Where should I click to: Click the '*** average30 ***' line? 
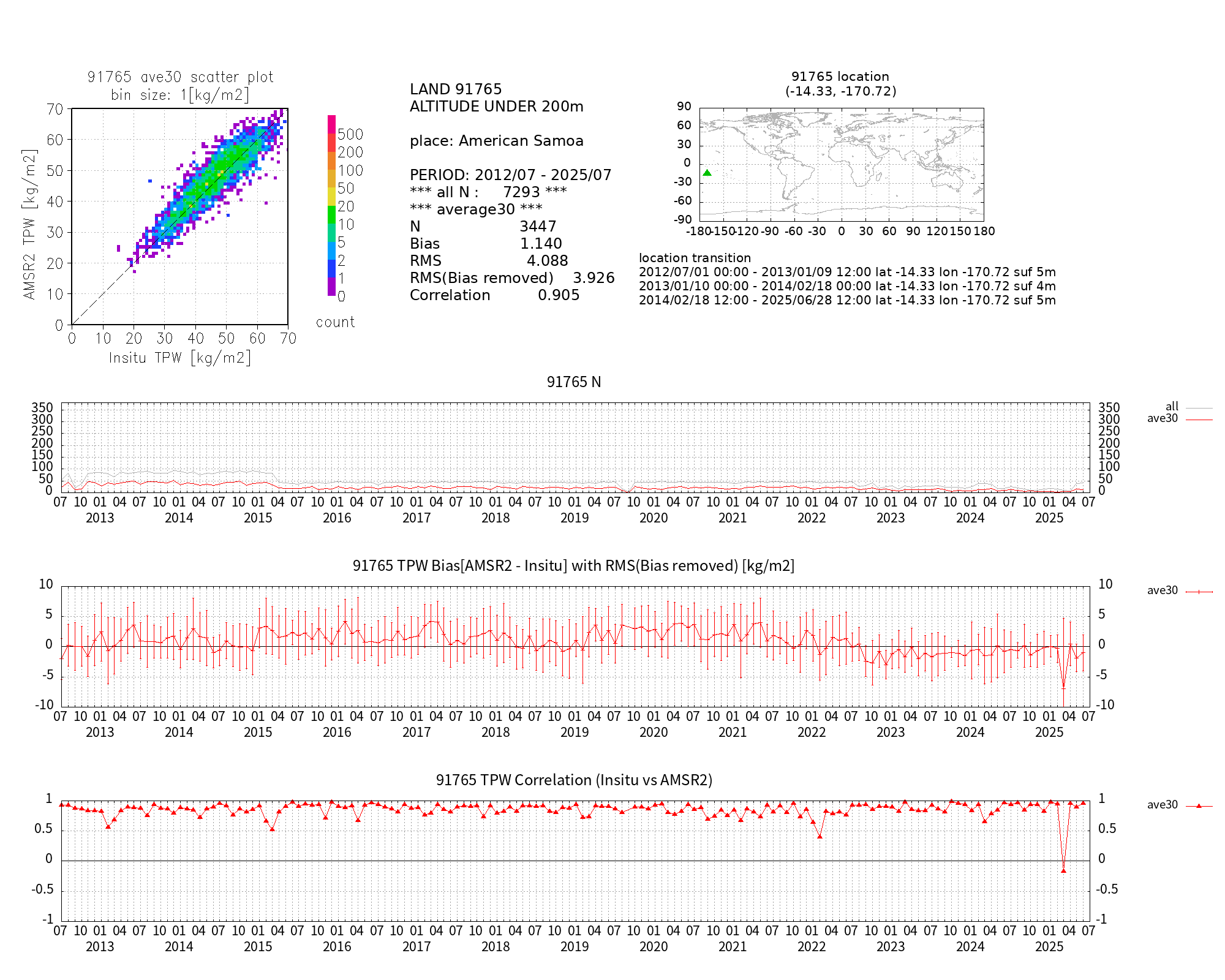476,209
